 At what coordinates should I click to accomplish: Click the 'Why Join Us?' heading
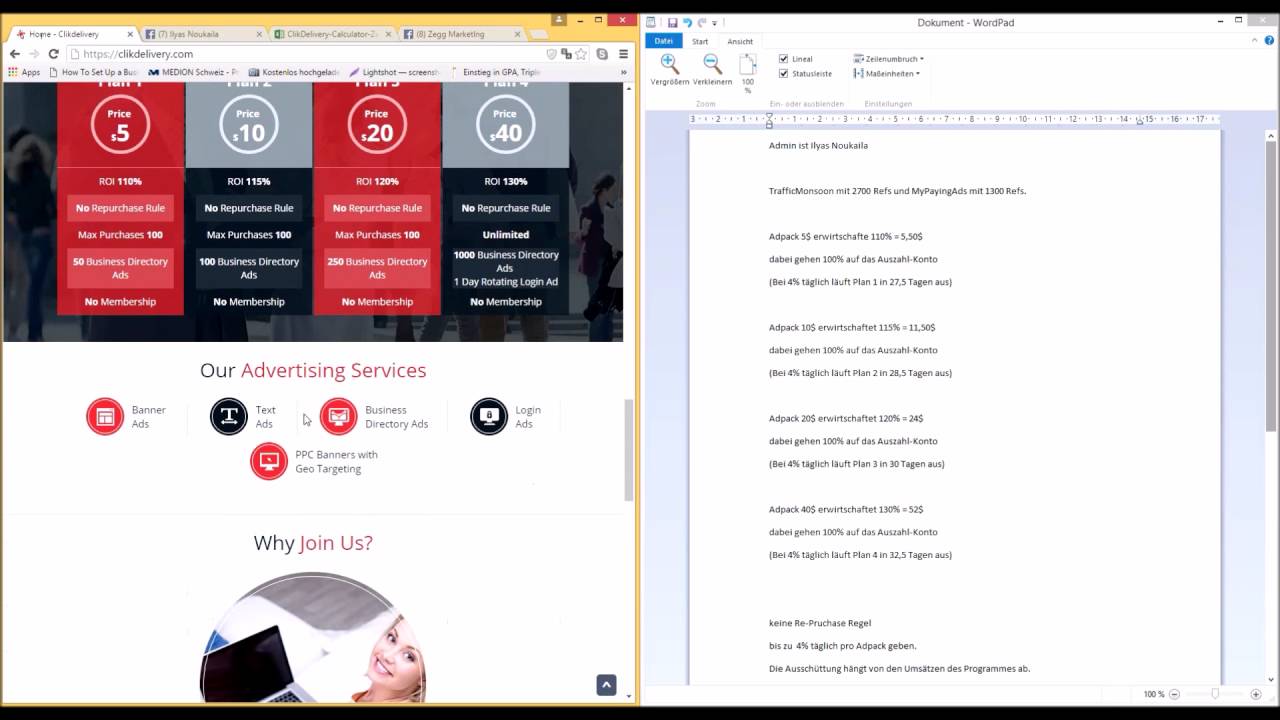coord(313,543)
